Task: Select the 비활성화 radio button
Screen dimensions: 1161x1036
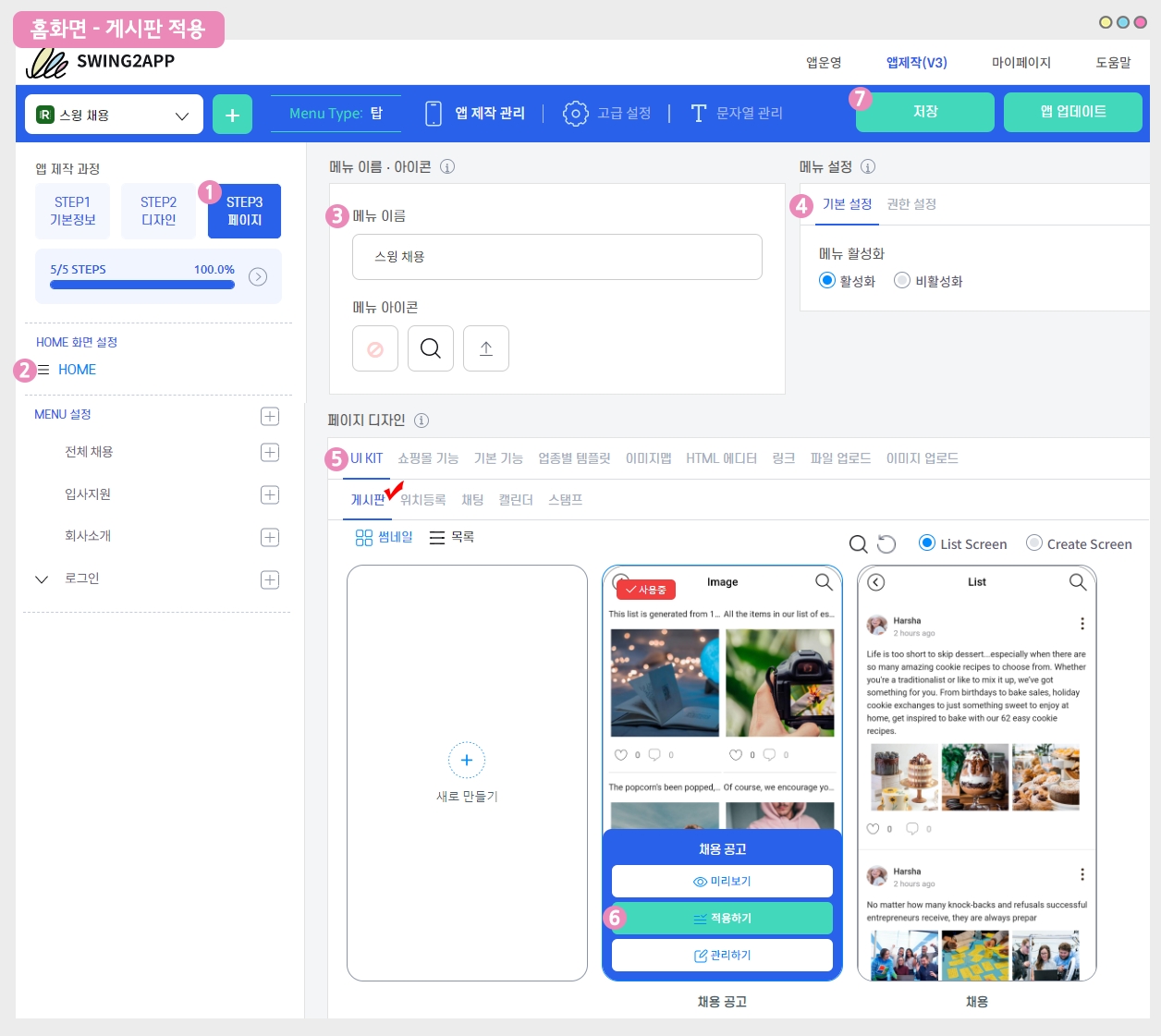Action: pyautogui.click(x=902, y=280)
